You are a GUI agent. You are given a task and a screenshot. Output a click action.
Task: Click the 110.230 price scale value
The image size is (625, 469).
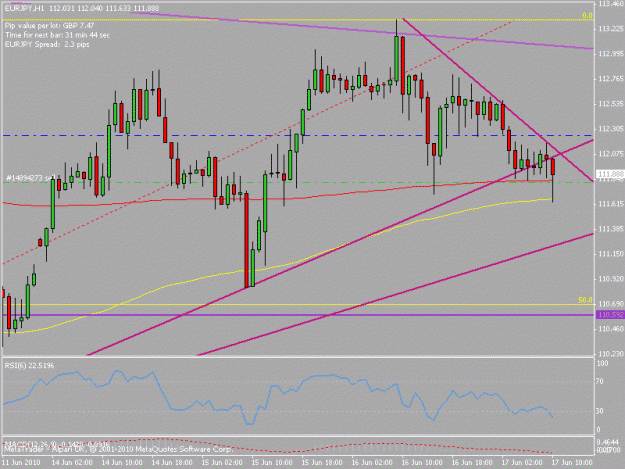tap(610, 354)
